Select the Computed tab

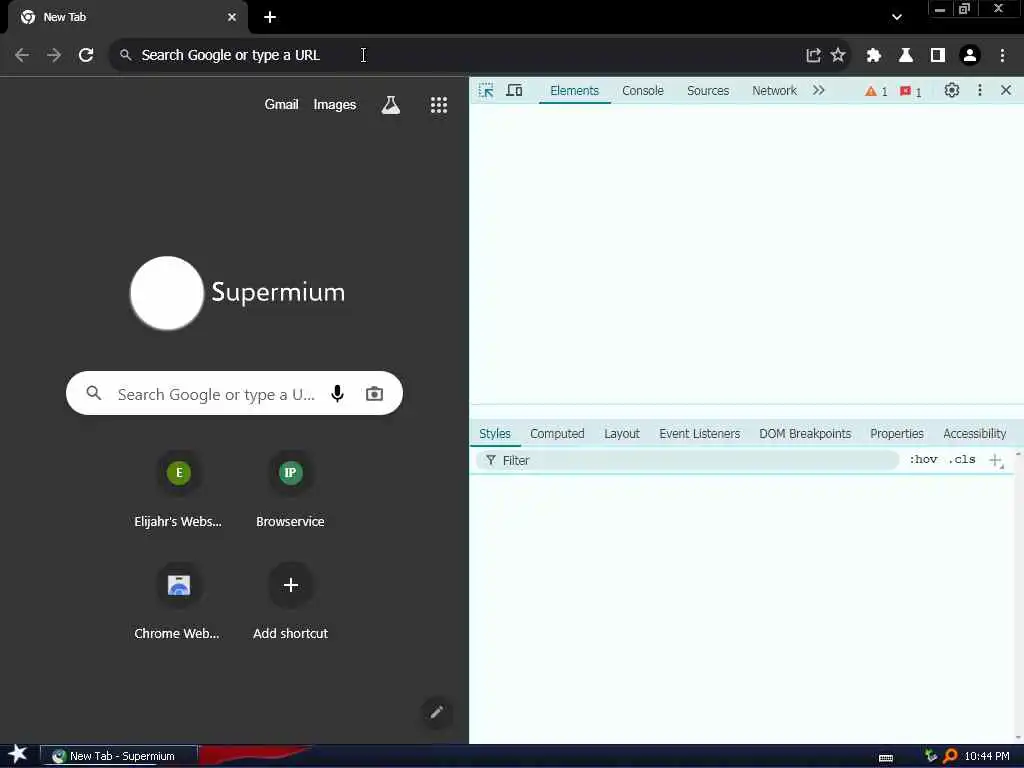pyautogui.click(x=557, y=434)
